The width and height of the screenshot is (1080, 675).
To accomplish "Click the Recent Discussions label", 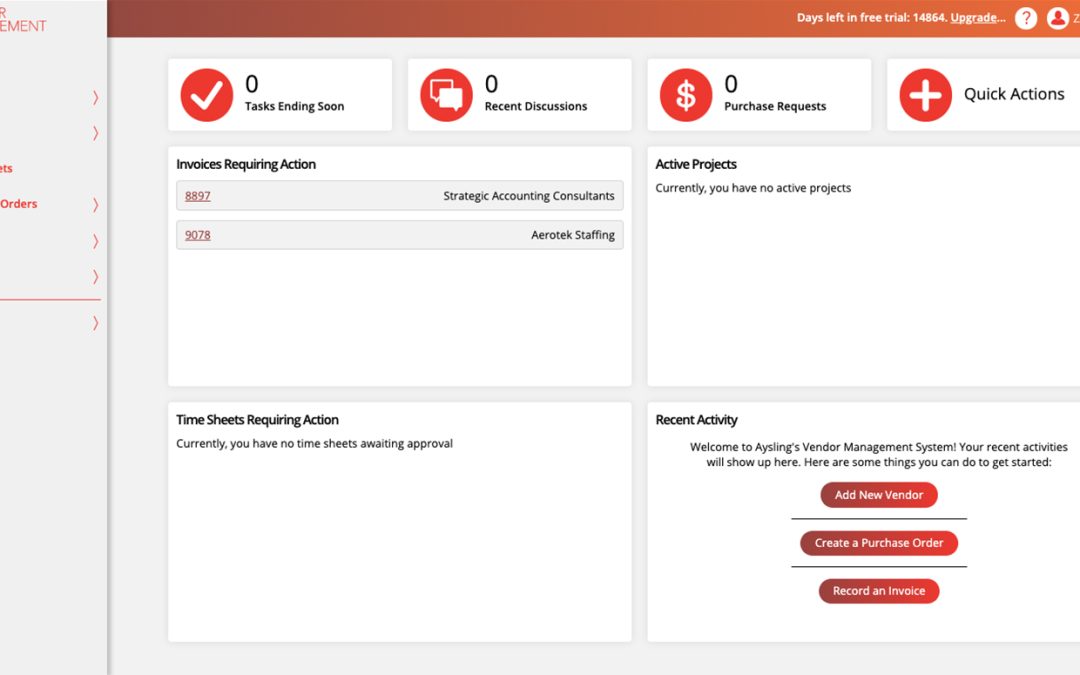I will click(536, 106).
